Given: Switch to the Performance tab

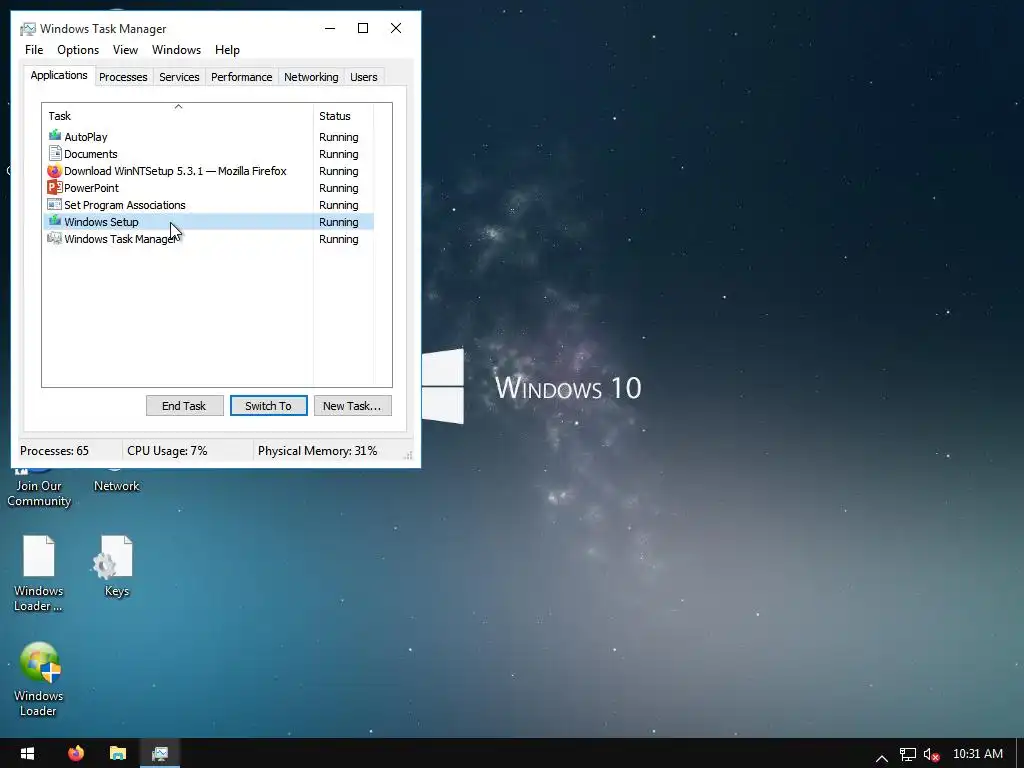Looking at the screenshot, I should click(x=241, y=77).
